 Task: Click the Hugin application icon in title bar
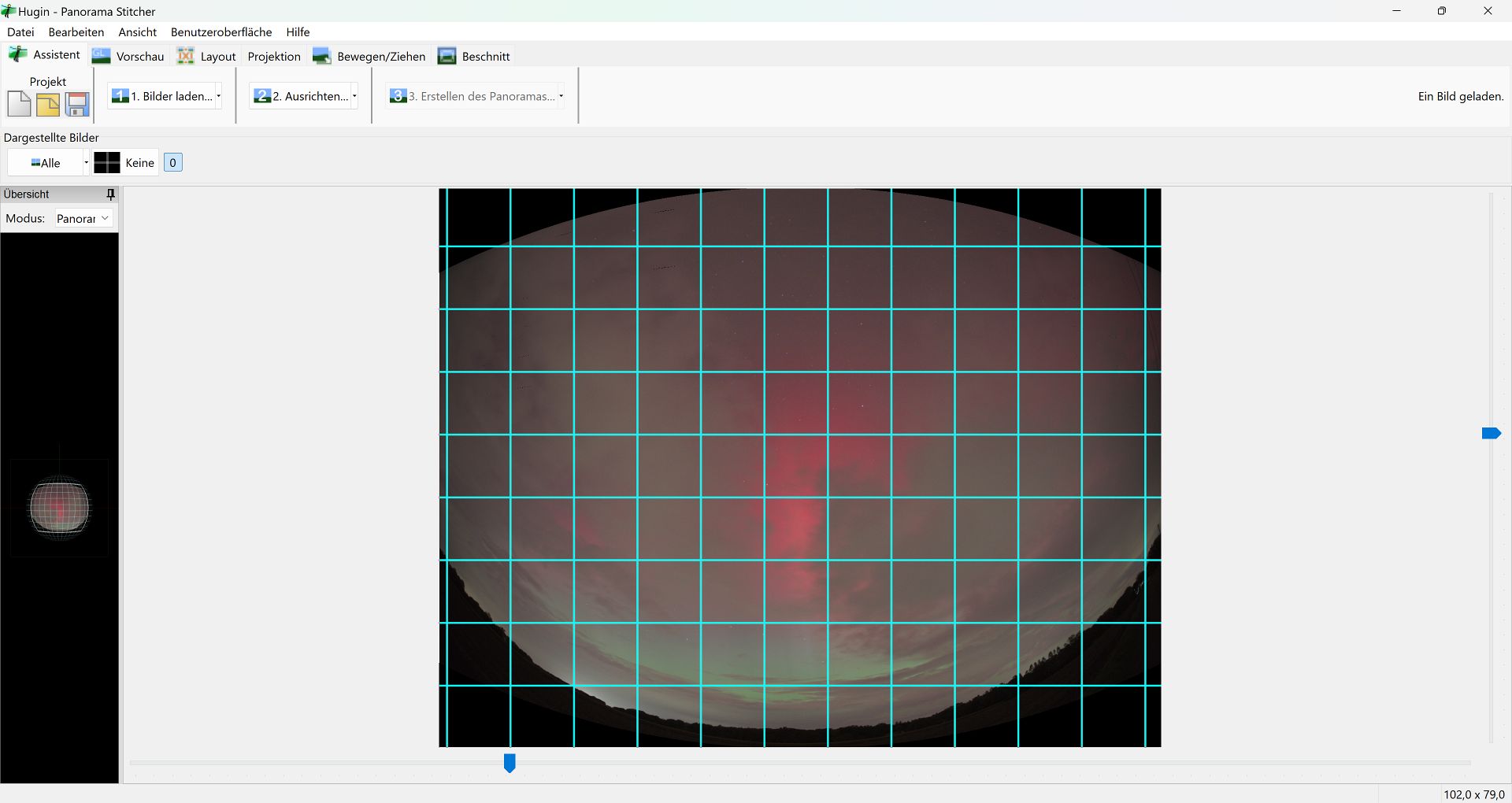[x=9, y=11]
